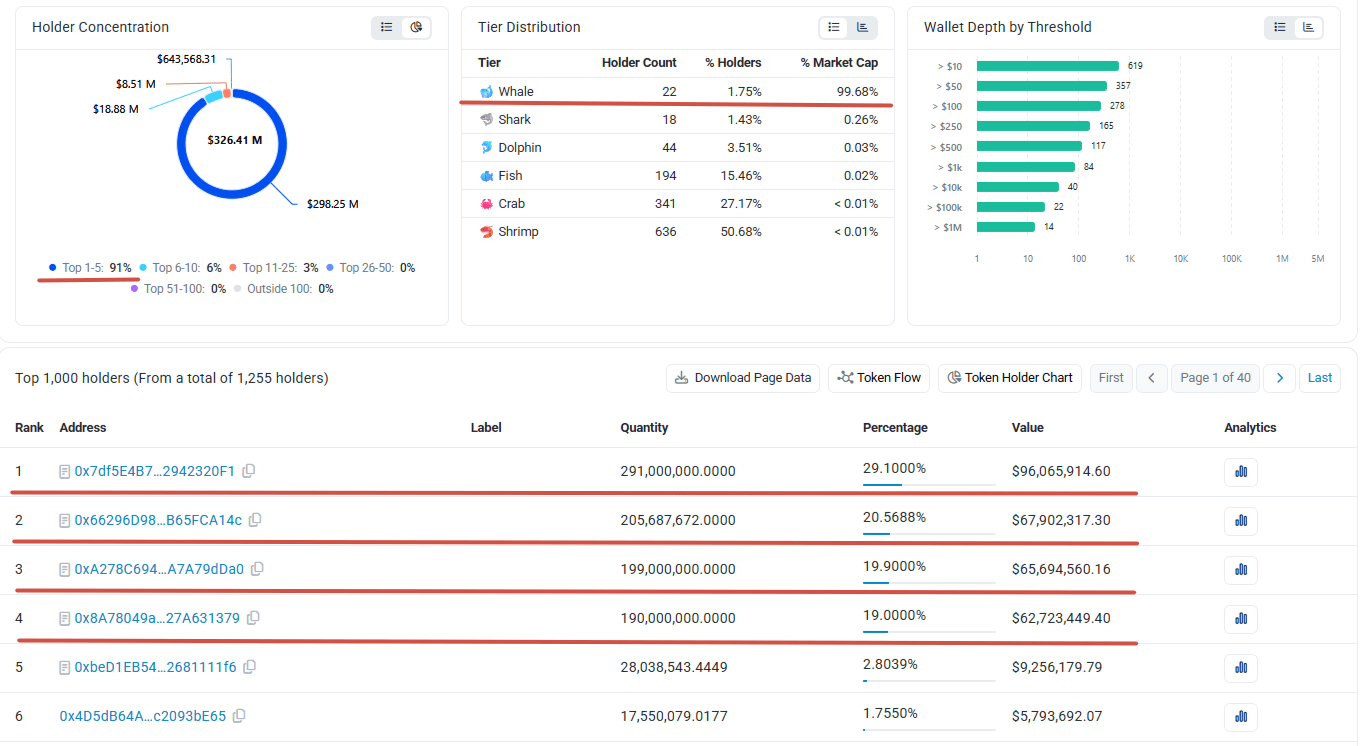Viewport: 1367px width, 746px height.
Task: Show Wallet Depth as bar chart
Action: (1308, 27)
